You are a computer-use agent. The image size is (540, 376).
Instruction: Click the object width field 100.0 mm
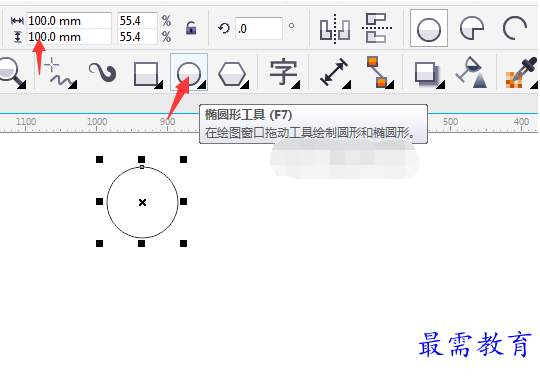point(69,21)
